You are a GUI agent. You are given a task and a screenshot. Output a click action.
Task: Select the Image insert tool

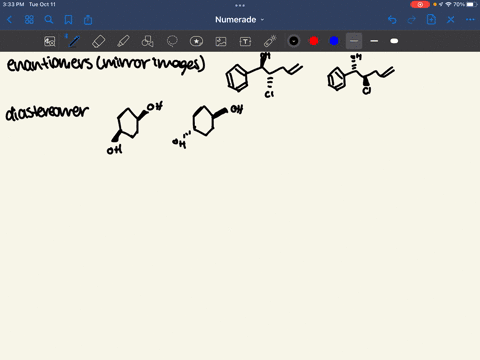click(221, 41)
